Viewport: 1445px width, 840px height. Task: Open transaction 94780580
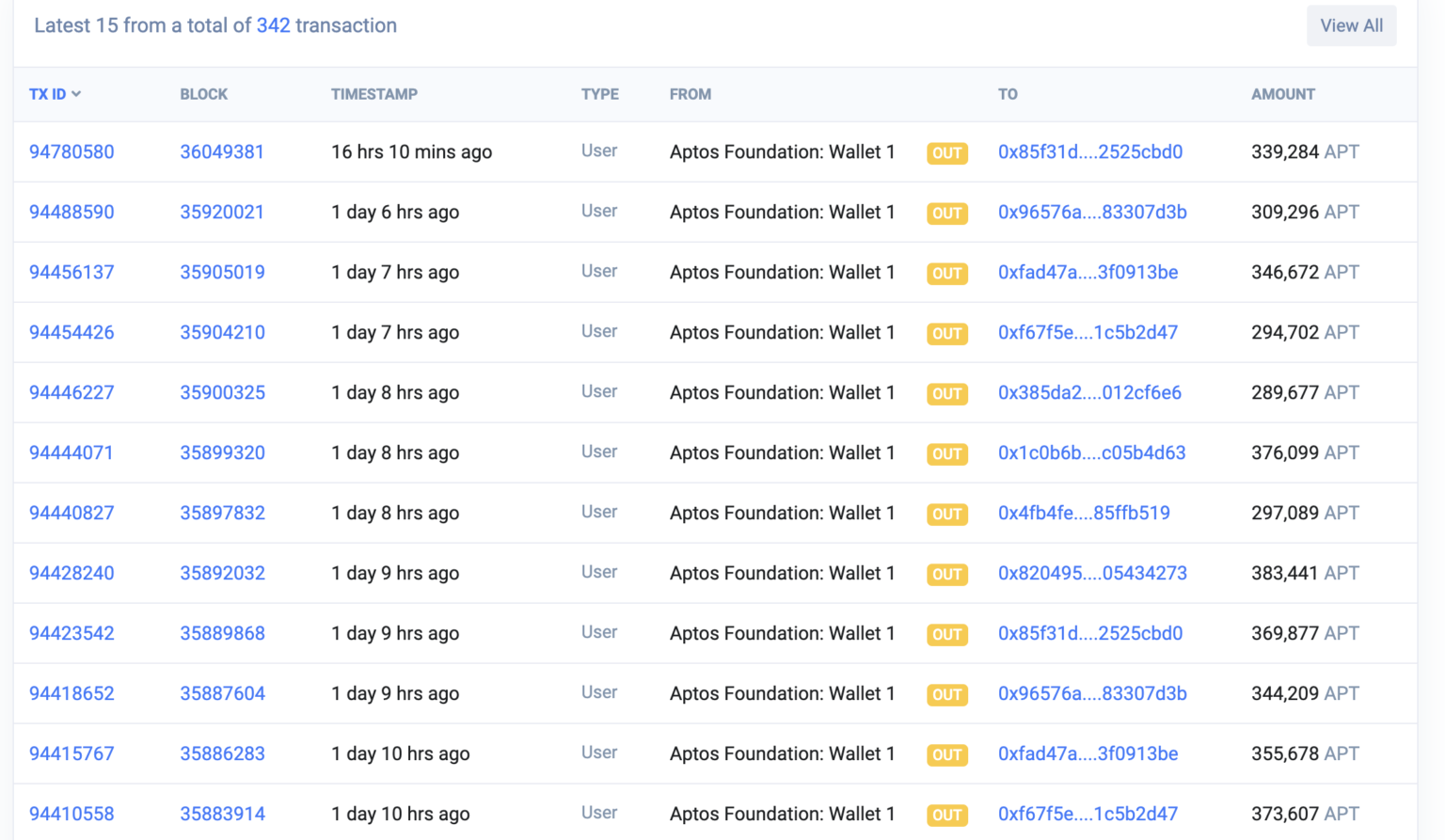pos(71,151)
